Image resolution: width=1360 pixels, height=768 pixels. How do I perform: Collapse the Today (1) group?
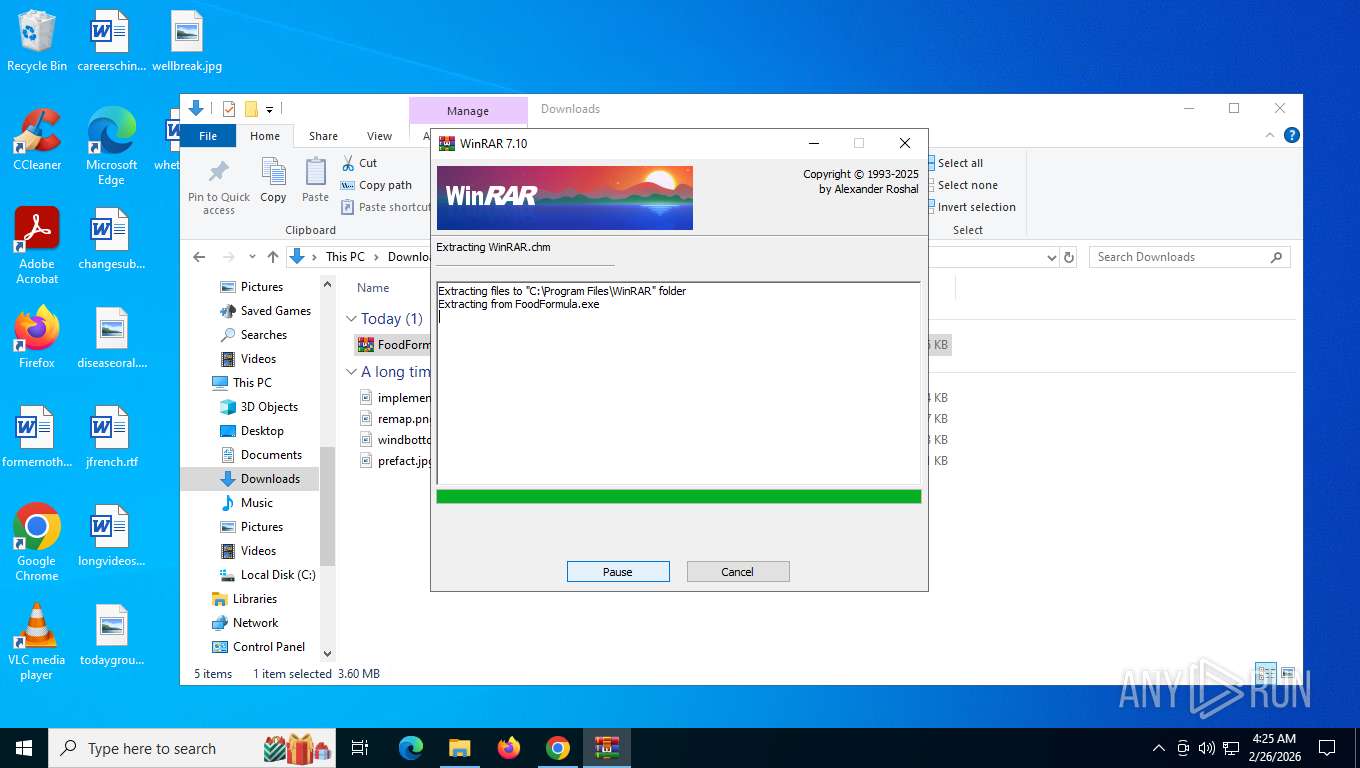(x=351, y=319)
